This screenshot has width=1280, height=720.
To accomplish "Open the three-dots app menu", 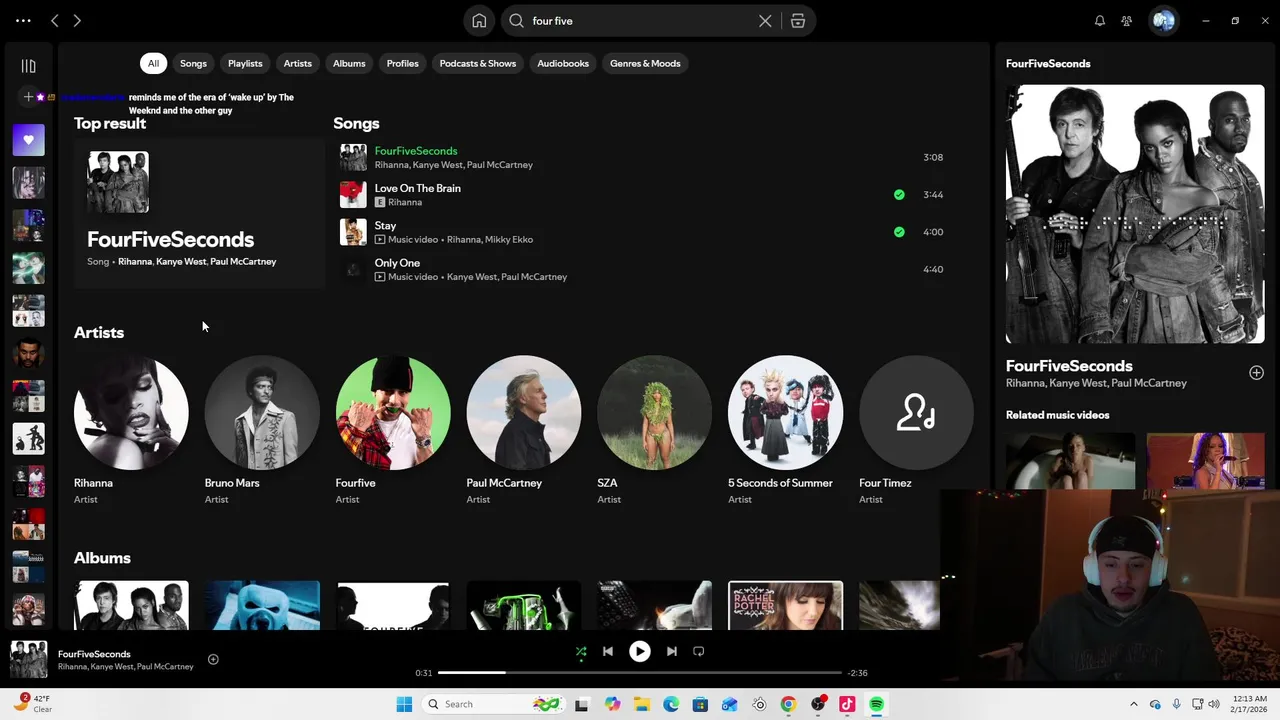I will click(23, 21).
